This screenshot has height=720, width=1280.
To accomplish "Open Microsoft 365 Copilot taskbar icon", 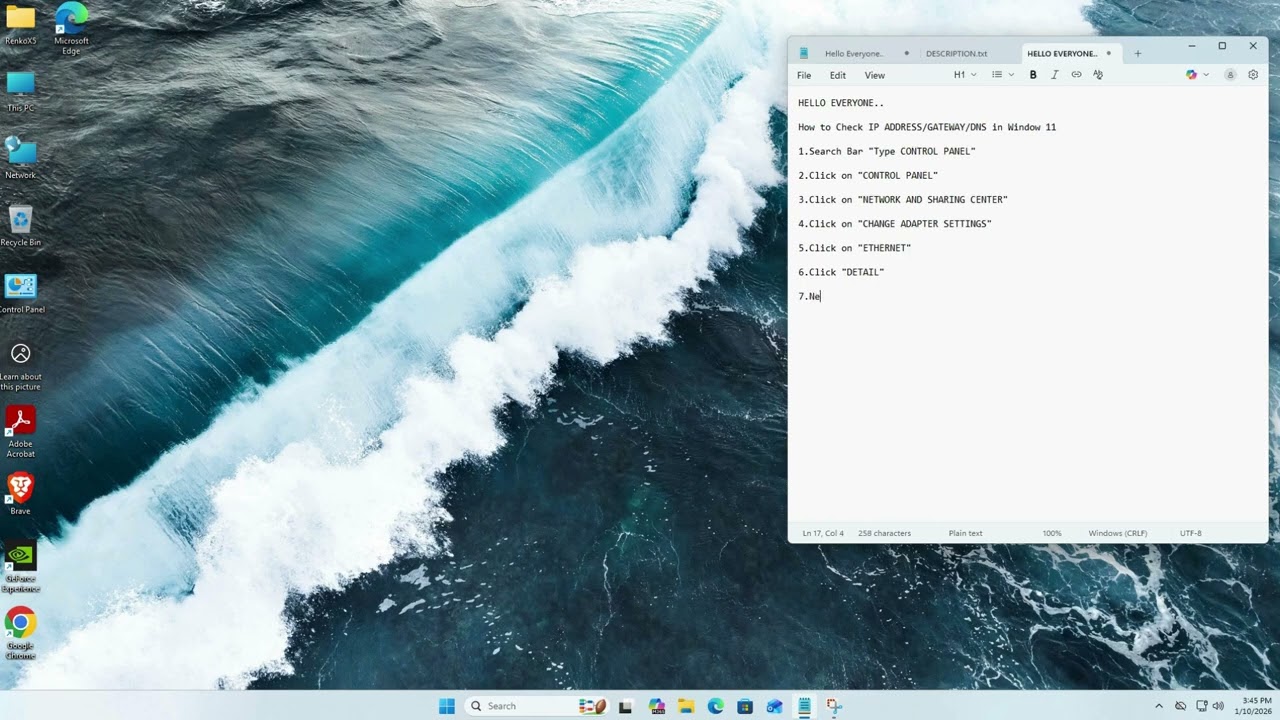I will click(656, 706).
